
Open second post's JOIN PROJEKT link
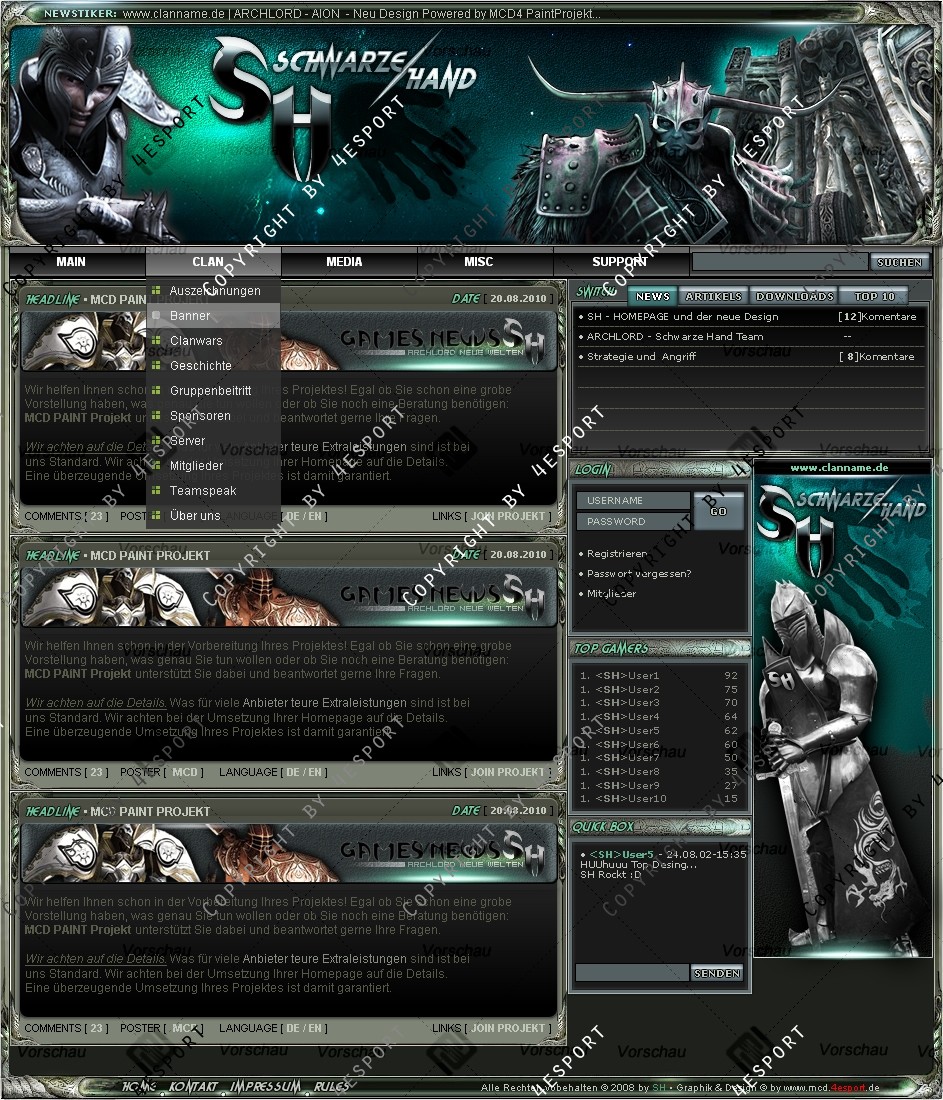(x=507, y=772)
